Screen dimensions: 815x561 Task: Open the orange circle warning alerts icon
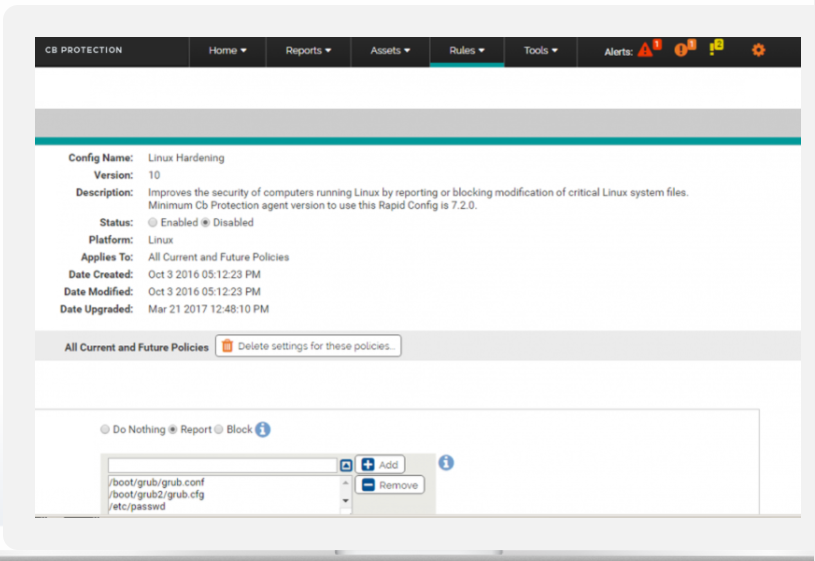click(x=681, y=50)
